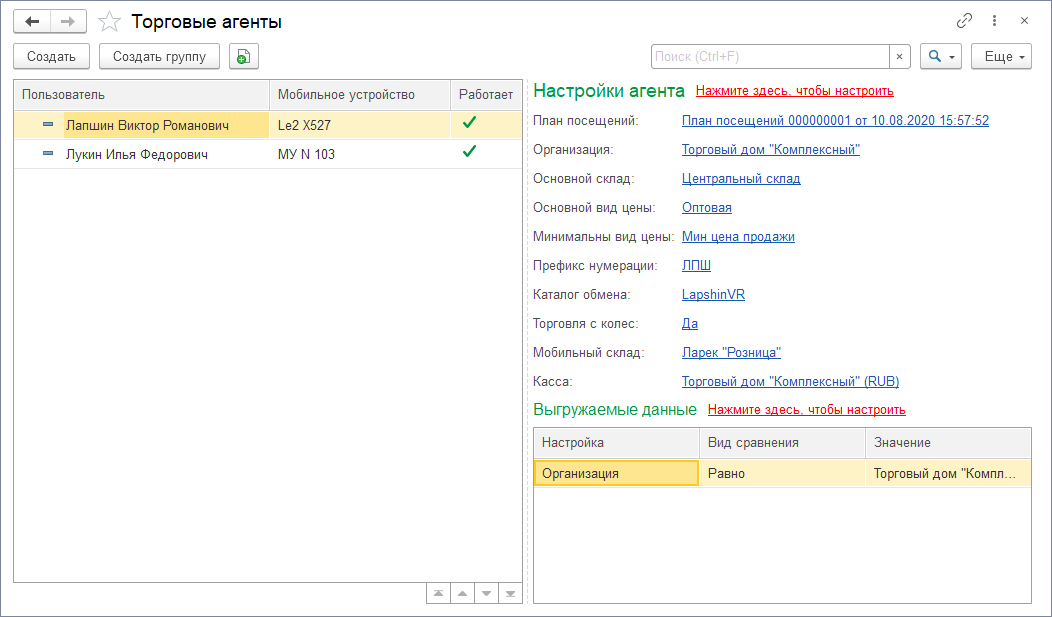Clear the search field with X
Image resolution: width=1052 pixels, height=617 pixels.
[900, 57]
